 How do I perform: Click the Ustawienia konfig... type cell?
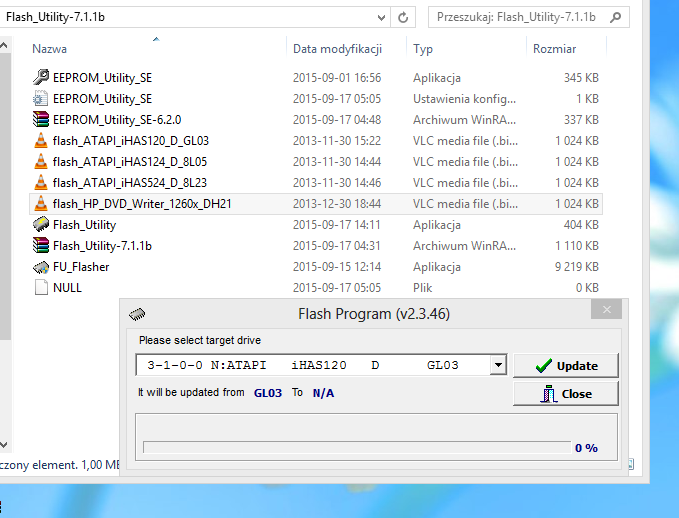464,99
